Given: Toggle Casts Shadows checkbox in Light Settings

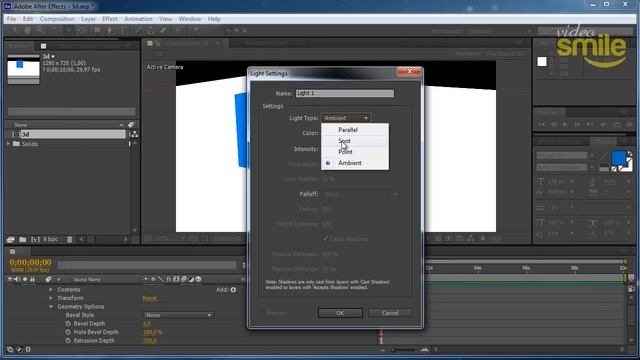Looking at the screenshot, I should [326, 239].
